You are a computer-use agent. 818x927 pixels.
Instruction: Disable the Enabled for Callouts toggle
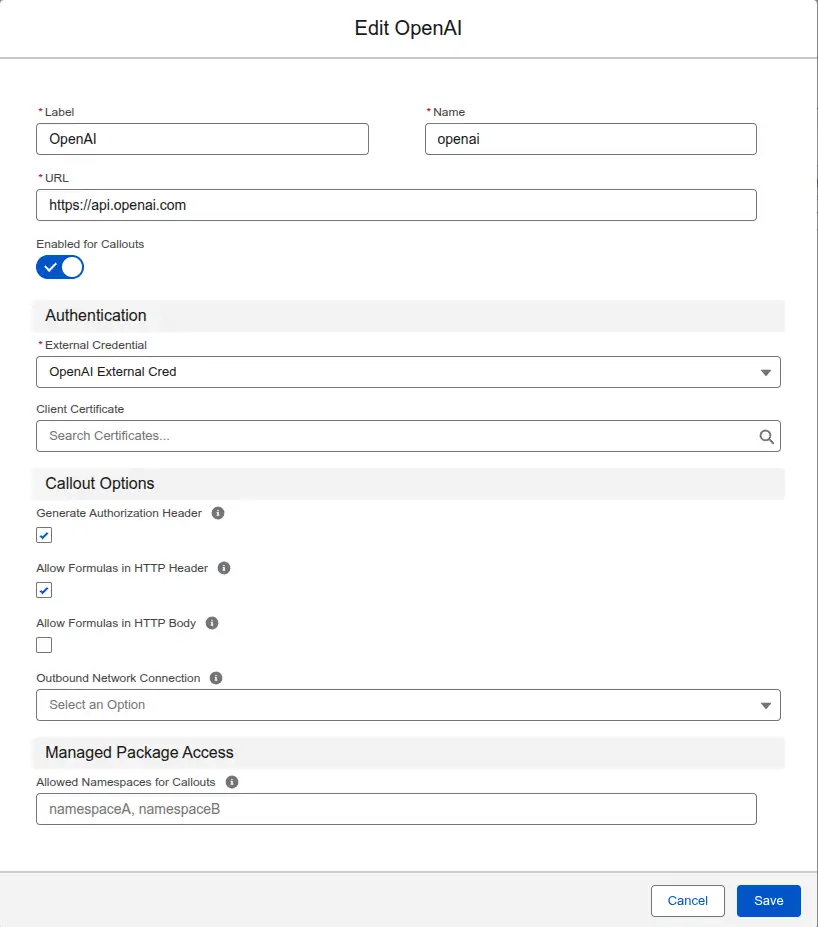click(x=60, y=267)
